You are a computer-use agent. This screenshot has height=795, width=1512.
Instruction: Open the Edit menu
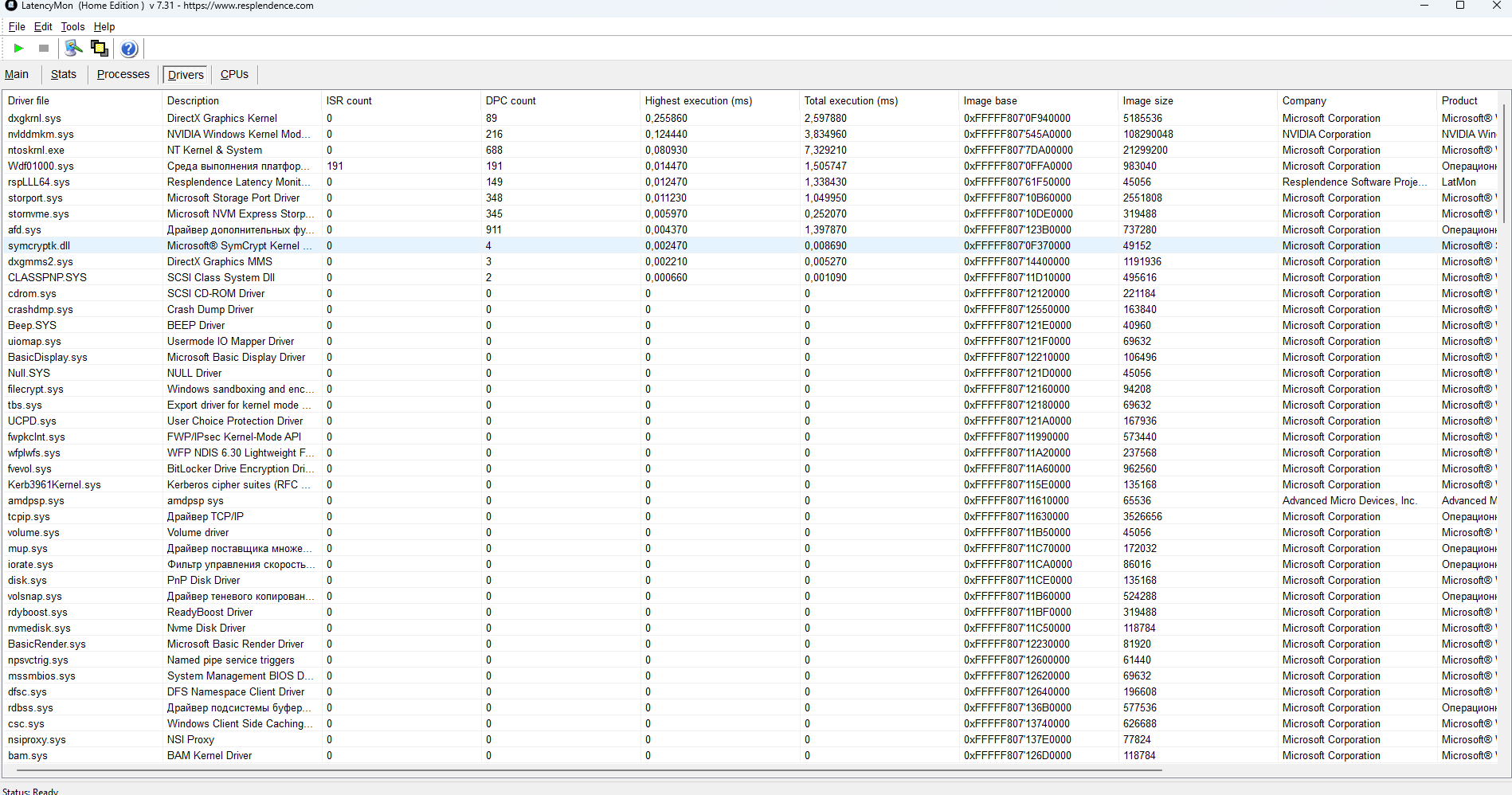[43, 26]
